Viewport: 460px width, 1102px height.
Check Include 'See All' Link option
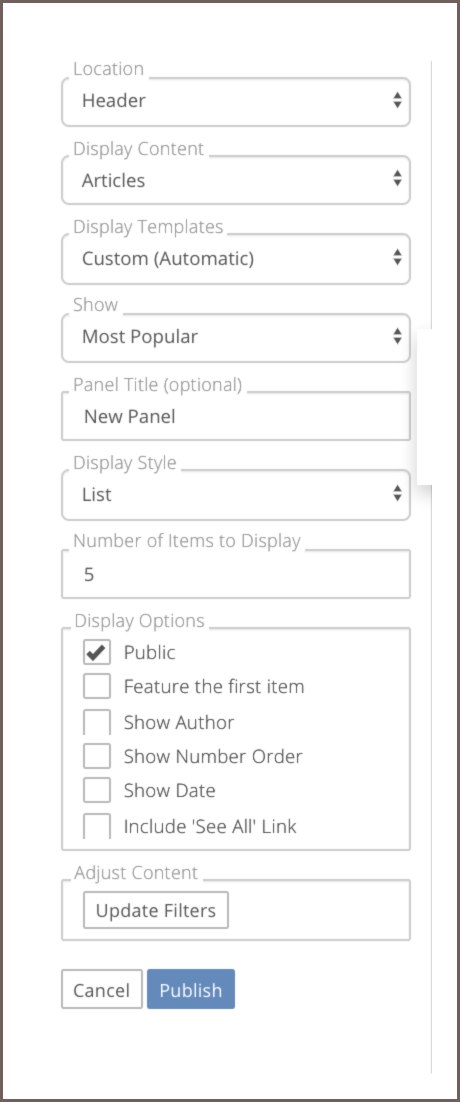coord(97,825)
